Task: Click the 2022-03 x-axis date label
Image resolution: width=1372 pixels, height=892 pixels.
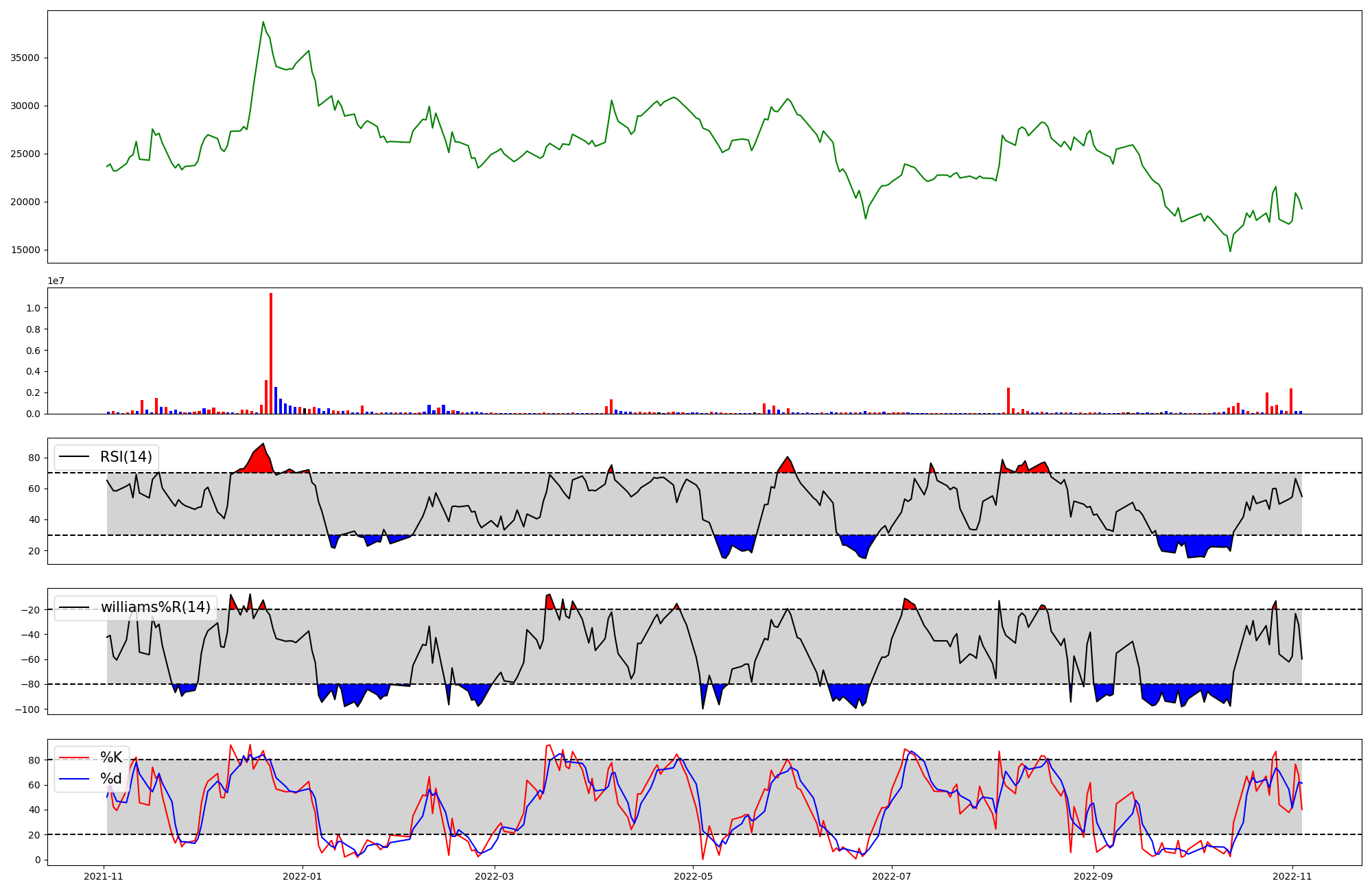Action: (x=494, y=876)
